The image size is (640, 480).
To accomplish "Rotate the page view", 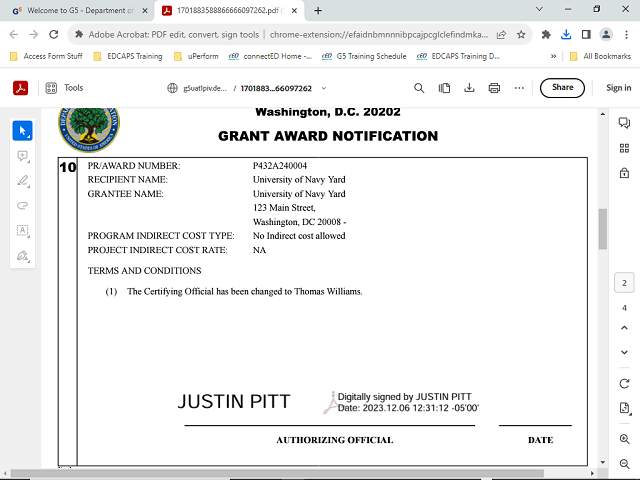I will tap(624, 384).
